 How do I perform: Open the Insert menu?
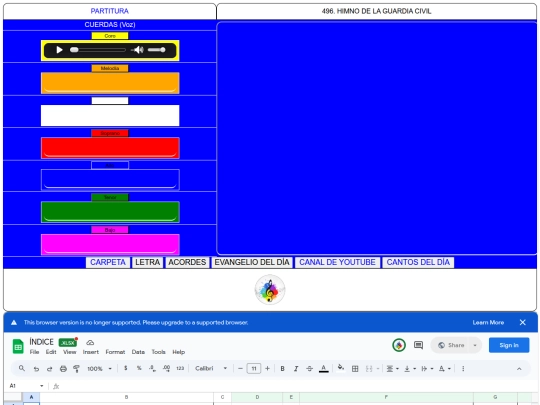click(x=91, y=352)
